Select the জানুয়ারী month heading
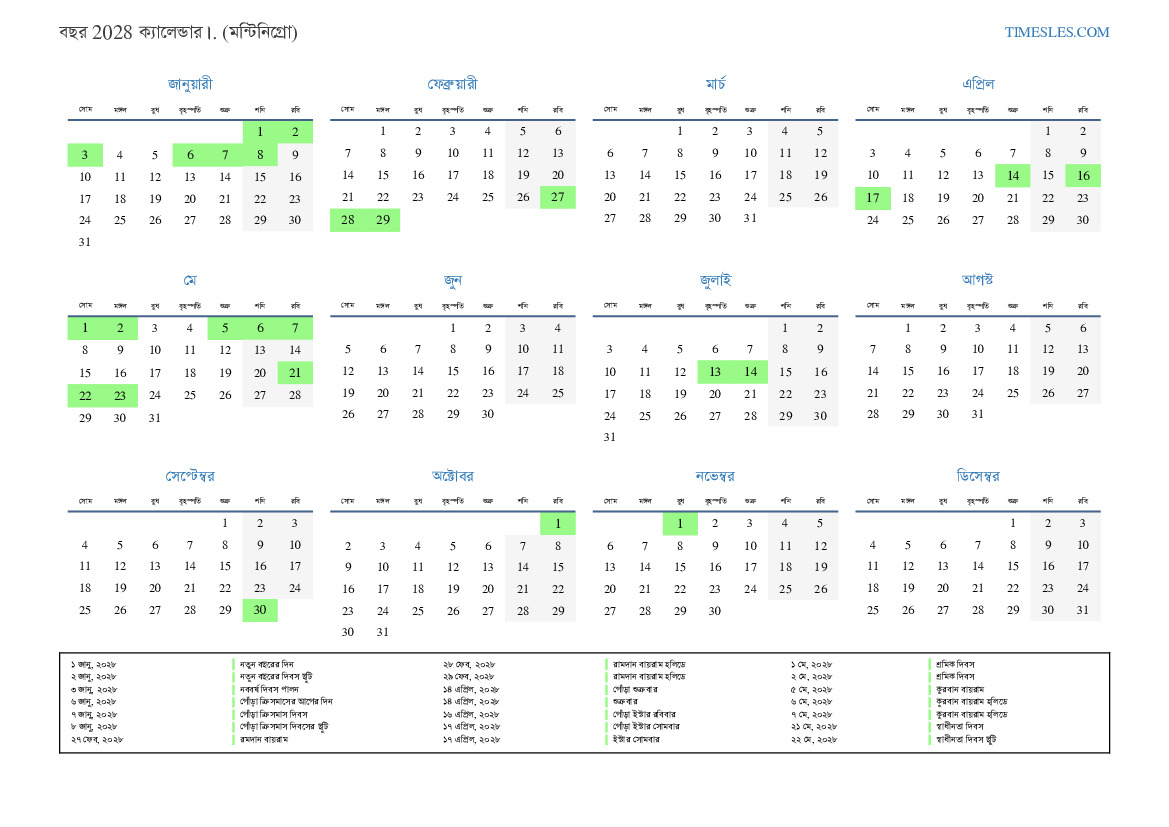This screenshot has height=827, width=1169. tap(190, 84)
